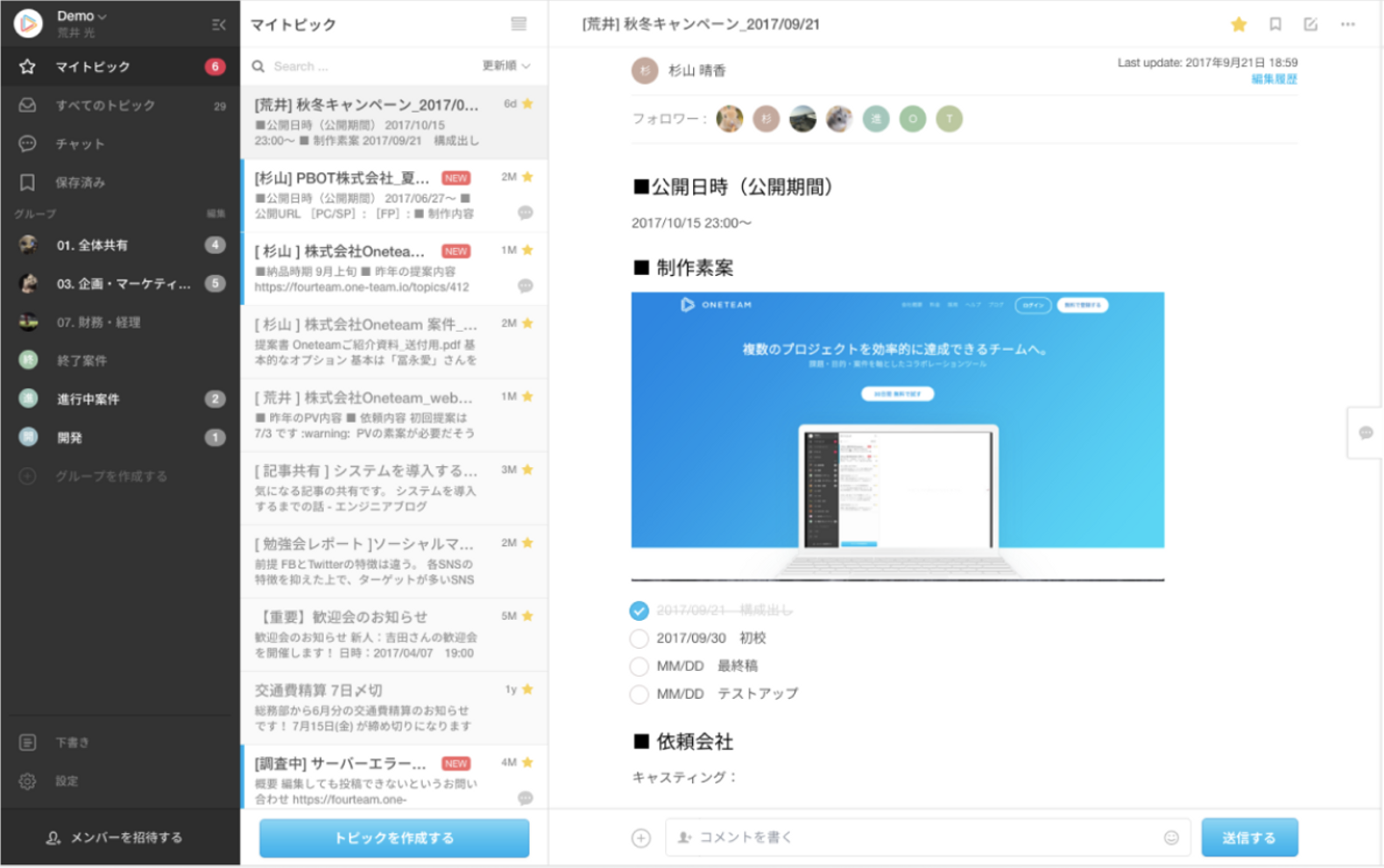The width and height of the screenshot is (1384, 868).
Task: Open topic [荒井] 秋冬キャンペーン_2017/0... in list
Action: tap(394, 122)
